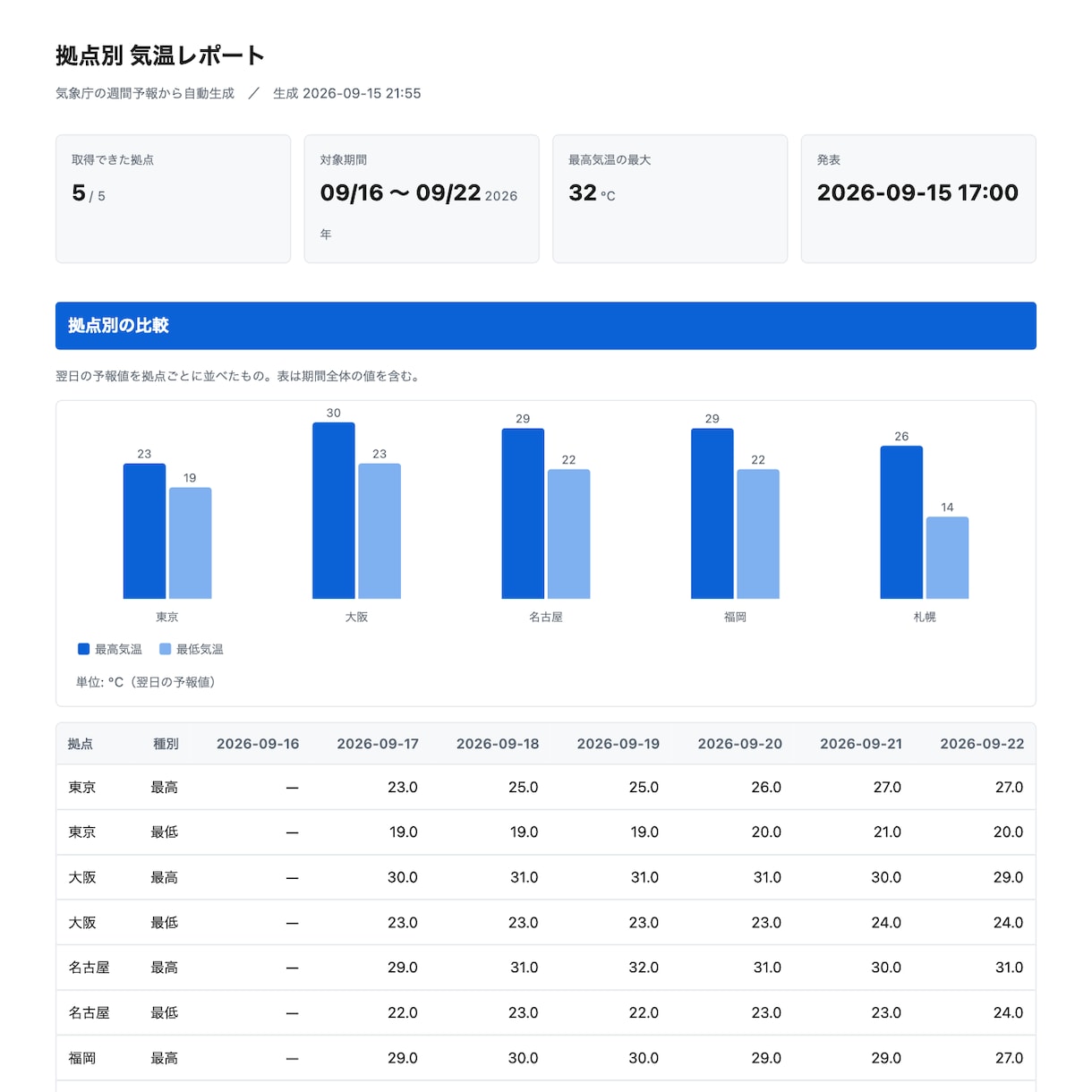Click the 発表 2026-09-15 17:00 card

[918, 199]
